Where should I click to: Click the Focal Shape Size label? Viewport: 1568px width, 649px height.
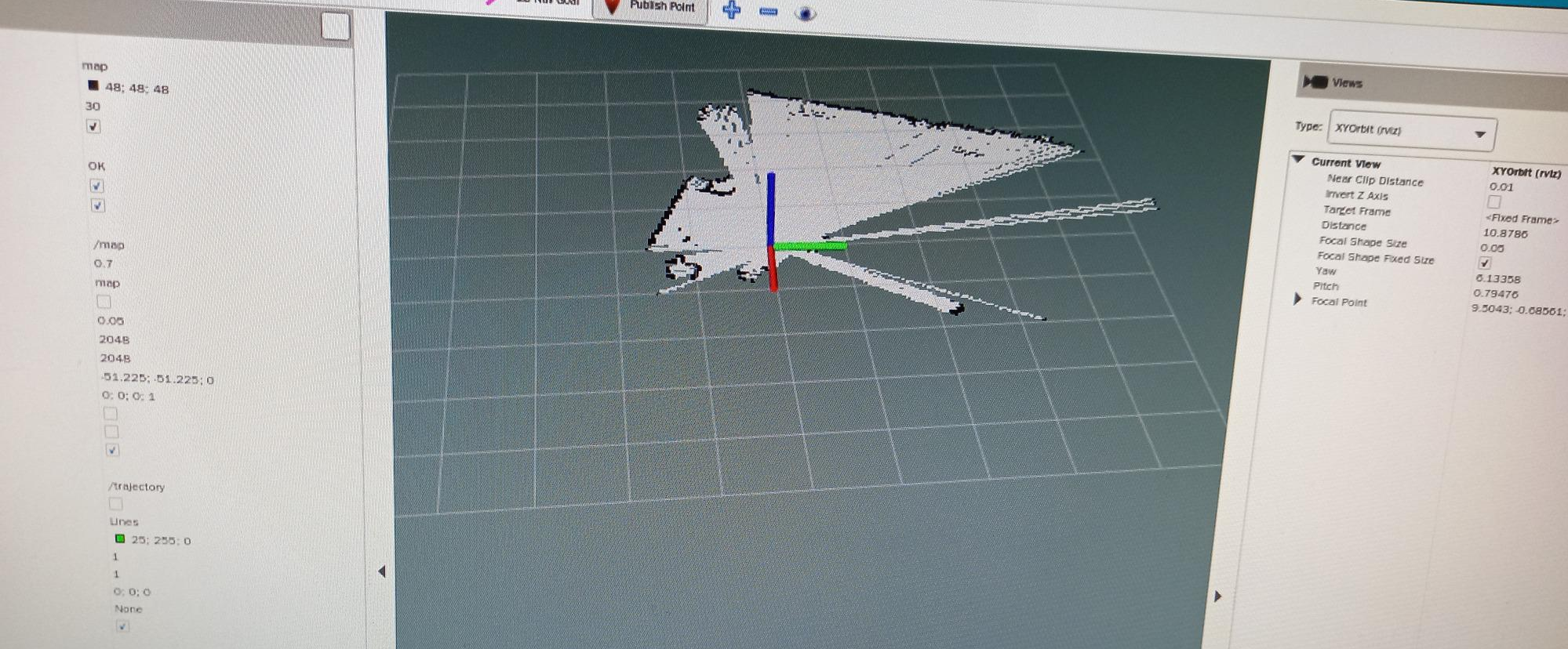coord(1362,242)
